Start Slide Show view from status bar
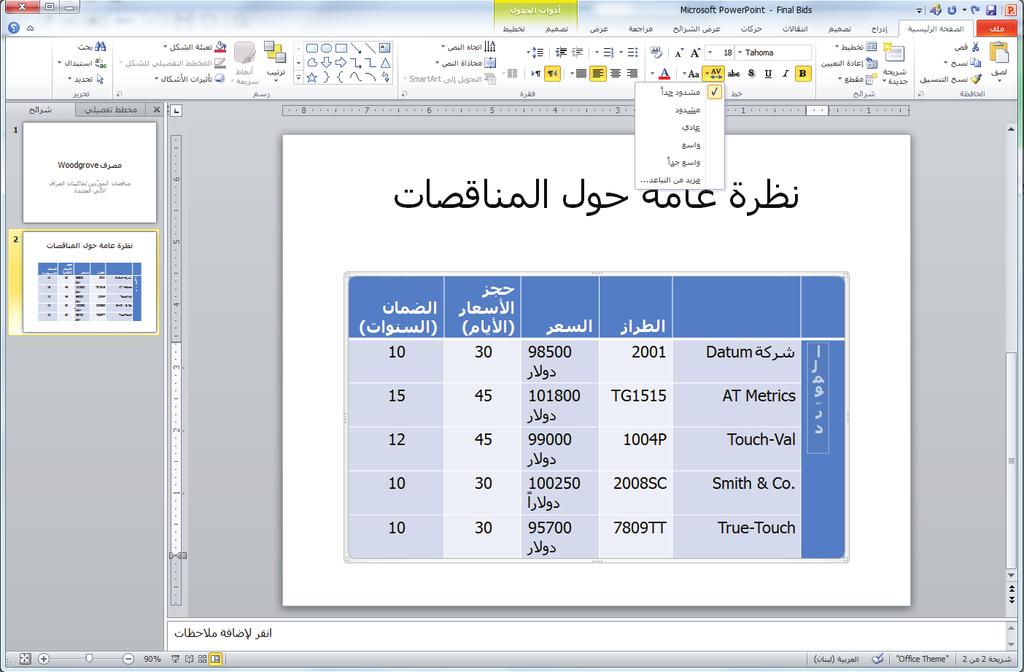 (175, 659)
